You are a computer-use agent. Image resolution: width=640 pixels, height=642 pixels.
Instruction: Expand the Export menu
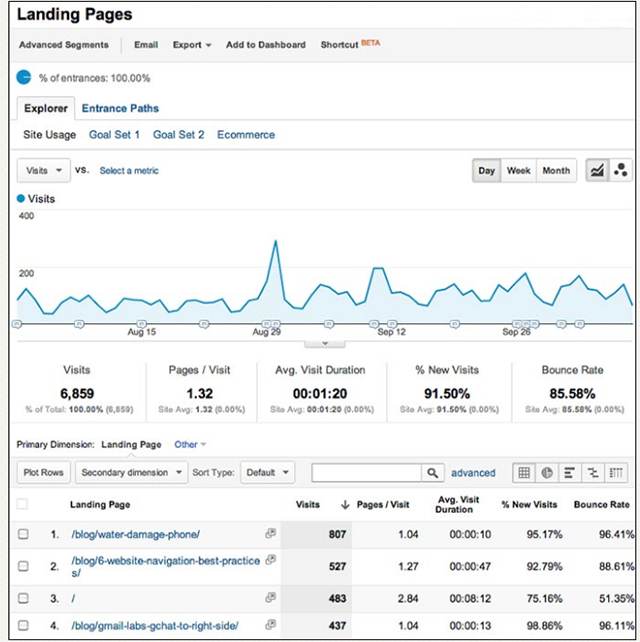click(191, 45)
